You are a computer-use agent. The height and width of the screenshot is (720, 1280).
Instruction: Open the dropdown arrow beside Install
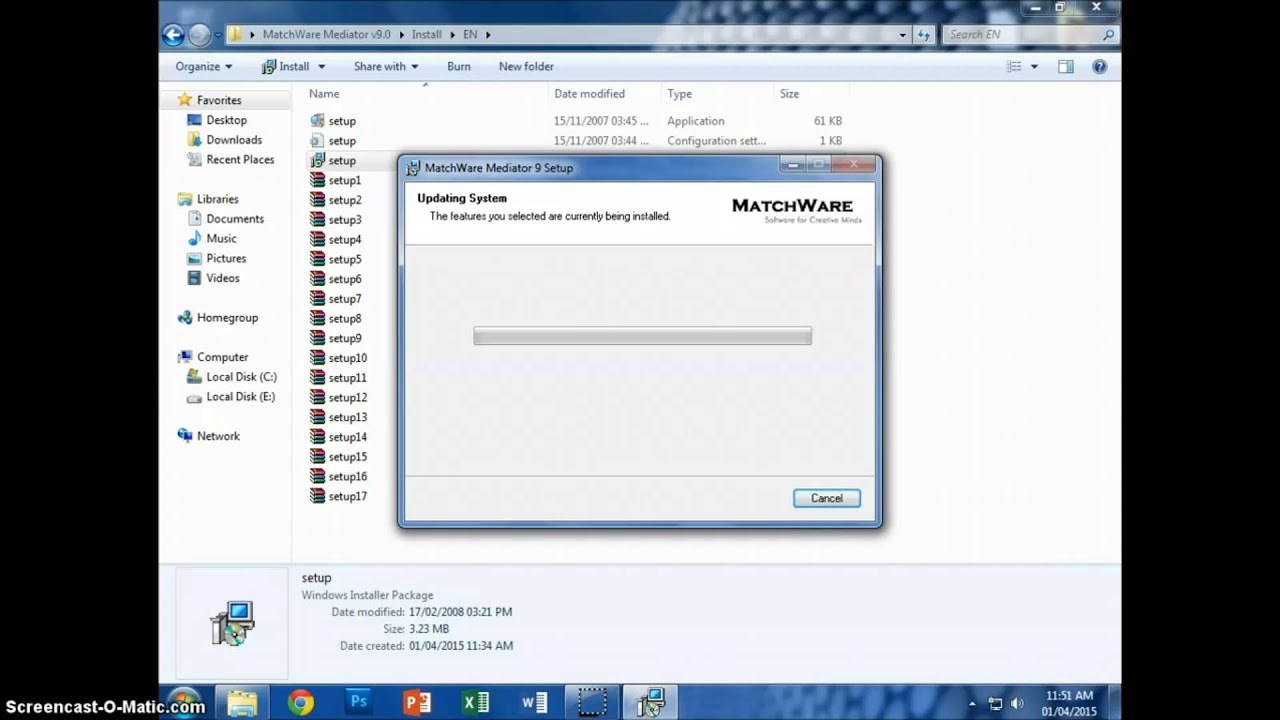point(321,67)
